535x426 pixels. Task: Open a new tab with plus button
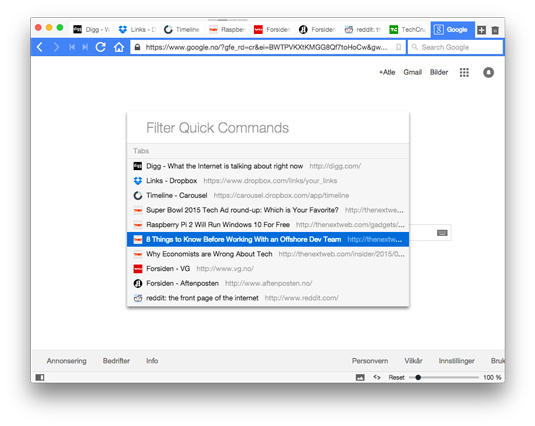481,30
